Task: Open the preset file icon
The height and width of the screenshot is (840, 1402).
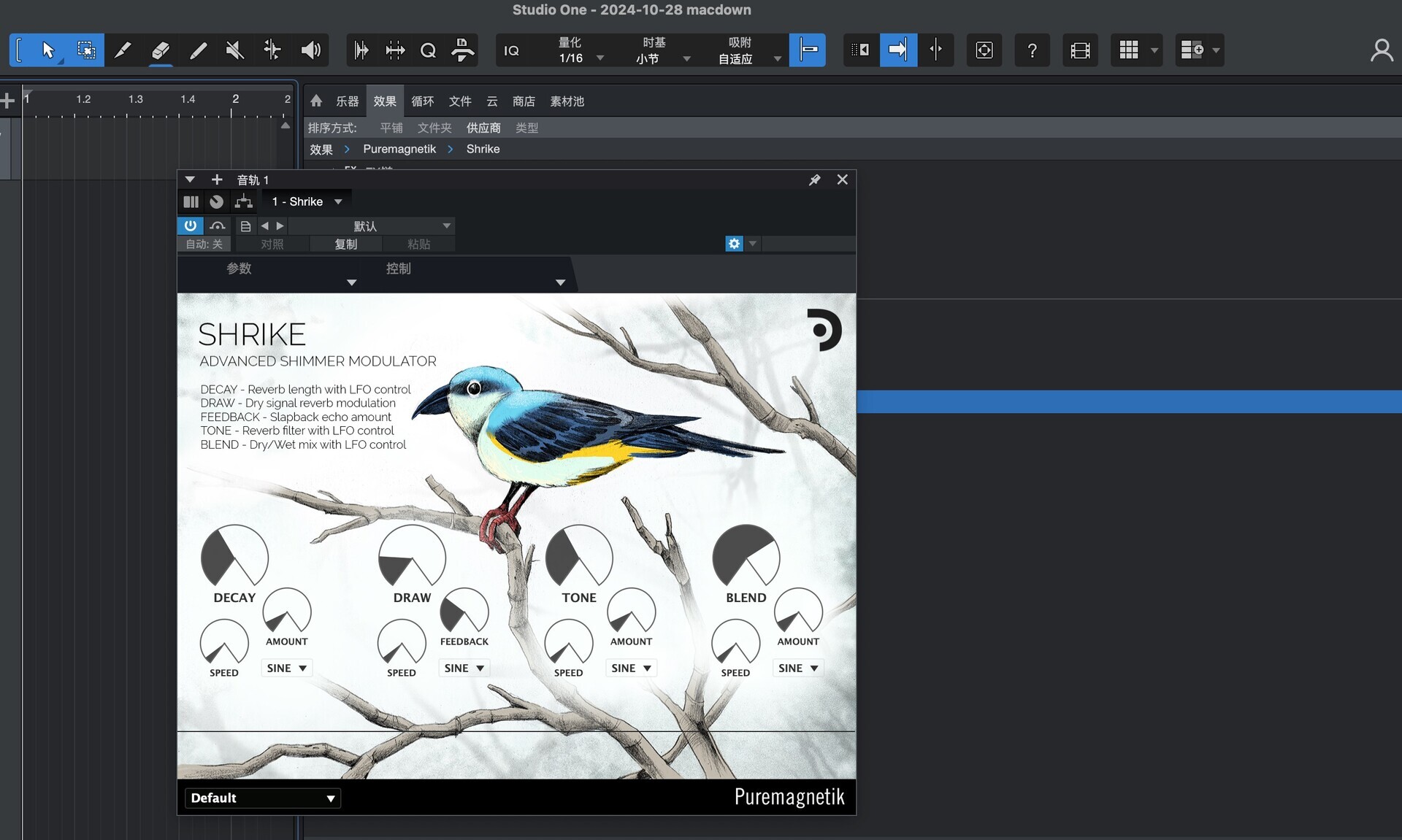Action: click(x=245, y=226)
